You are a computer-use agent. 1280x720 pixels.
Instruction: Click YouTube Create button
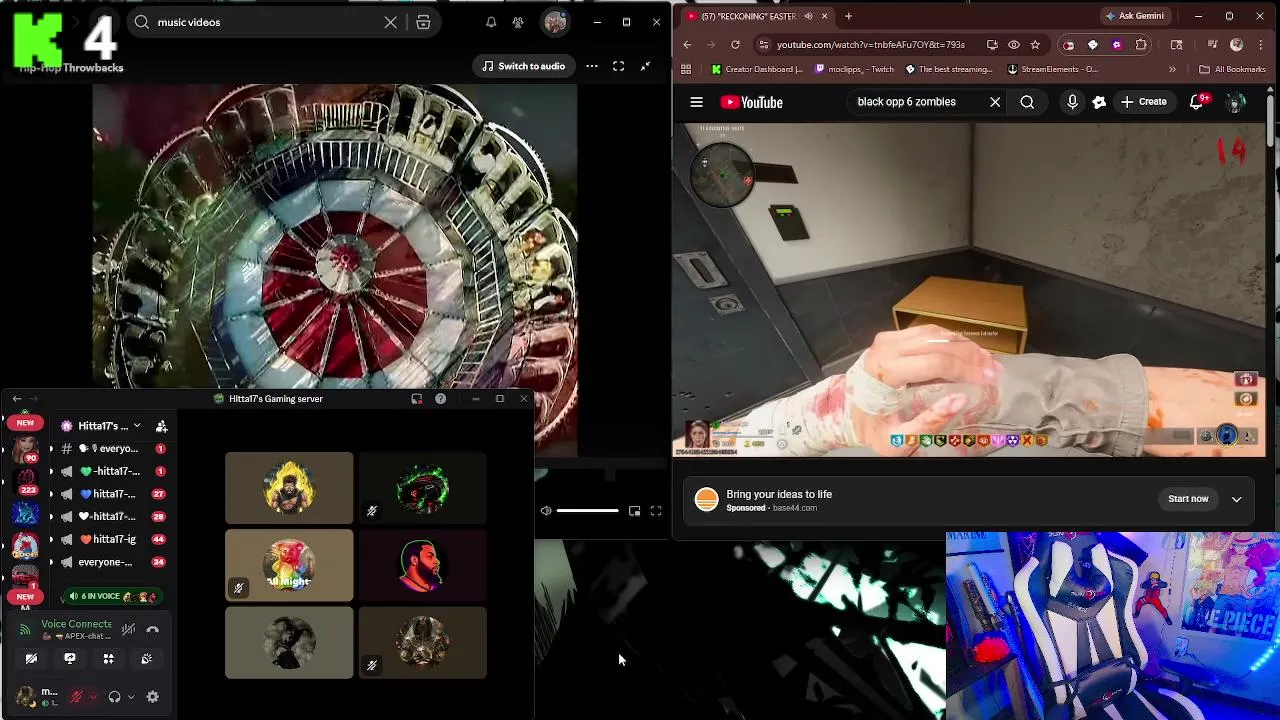(x=1144, y=102)
